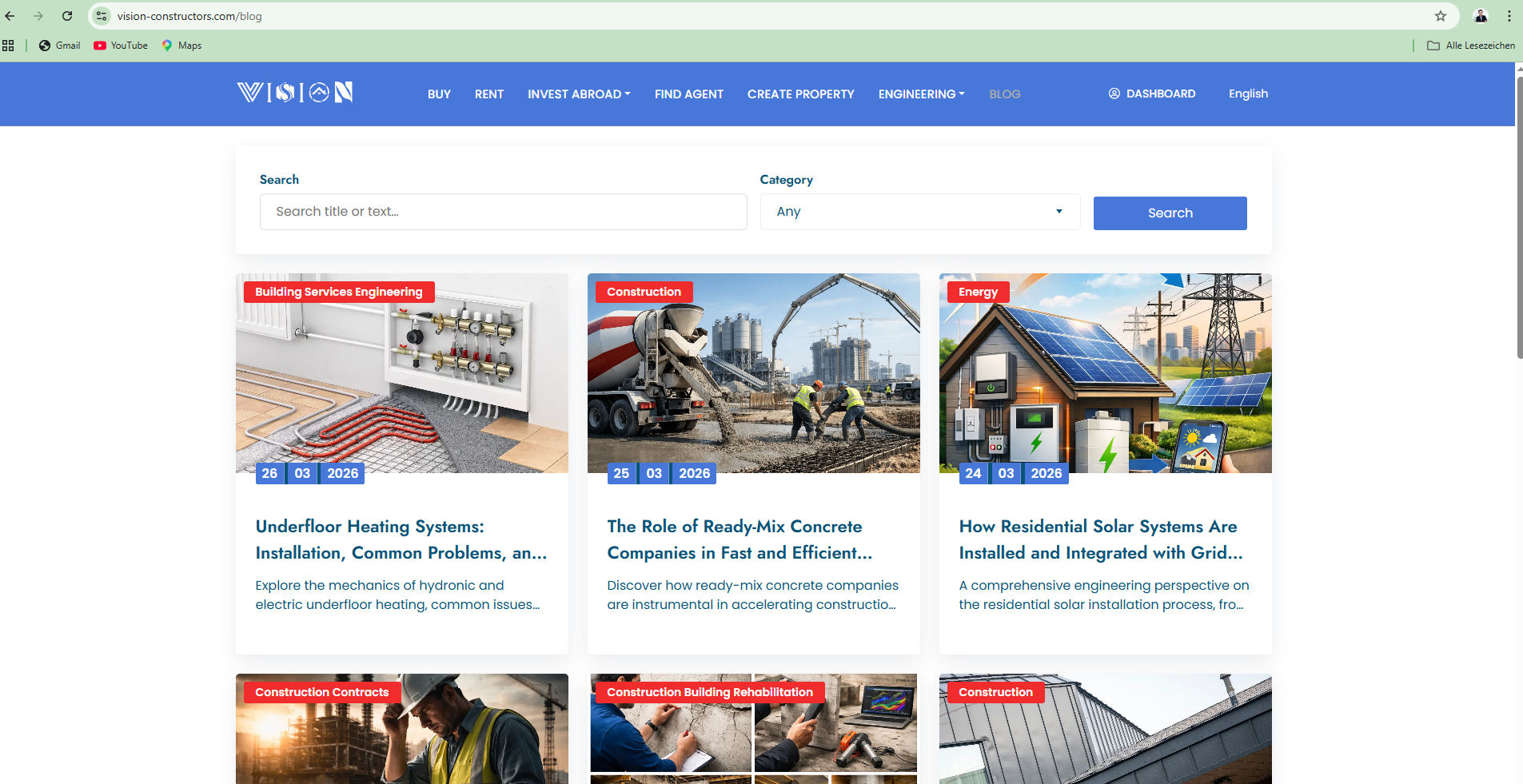
Task: Click the 26 03 2026 date badge
Action: coord(310,473)
